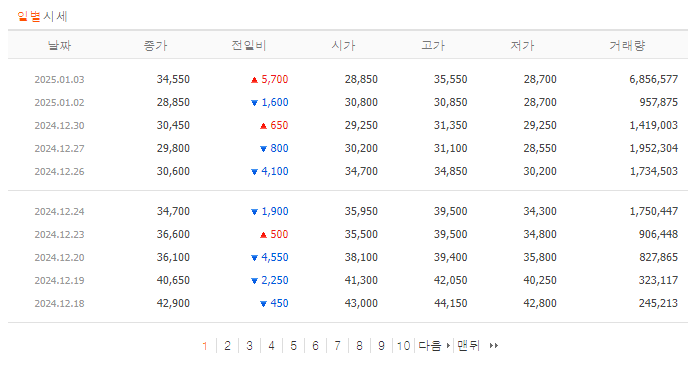The height and width of the screenshot is (385, 699).
Task: Click low price 28,550
Action: point(540,148)
